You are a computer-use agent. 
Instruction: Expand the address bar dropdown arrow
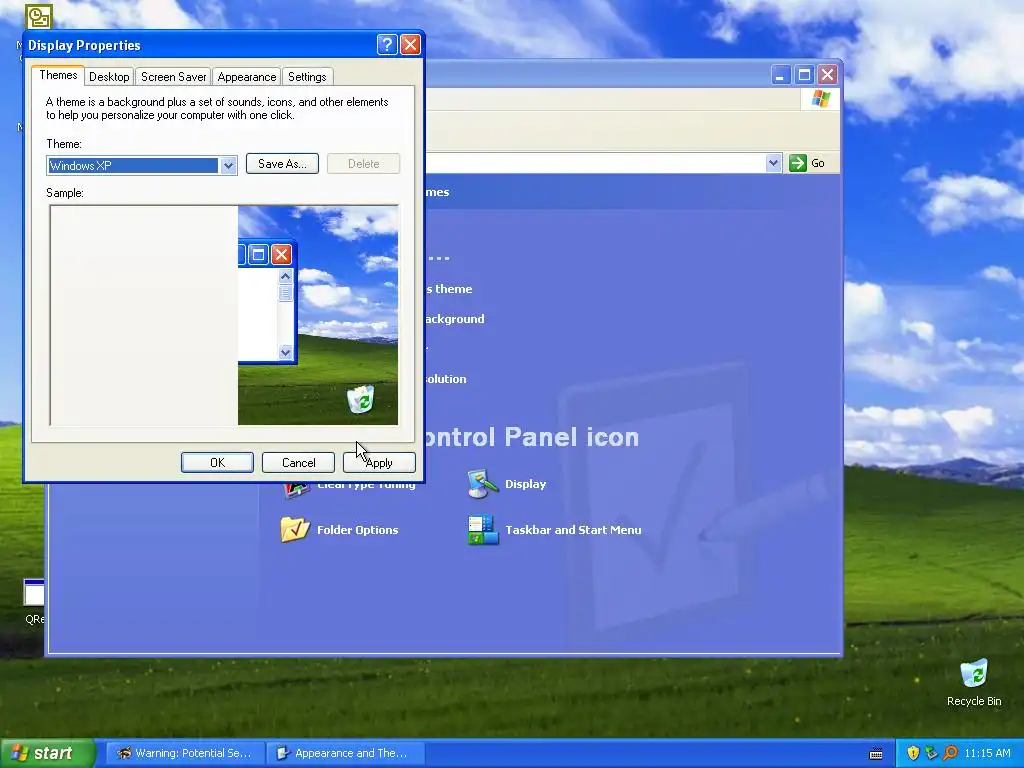[x=773, y=163]
